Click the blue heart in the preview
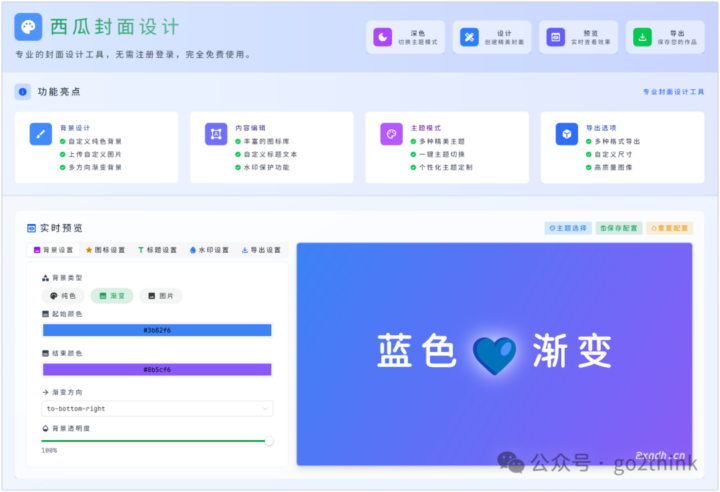 coord(495,356)
